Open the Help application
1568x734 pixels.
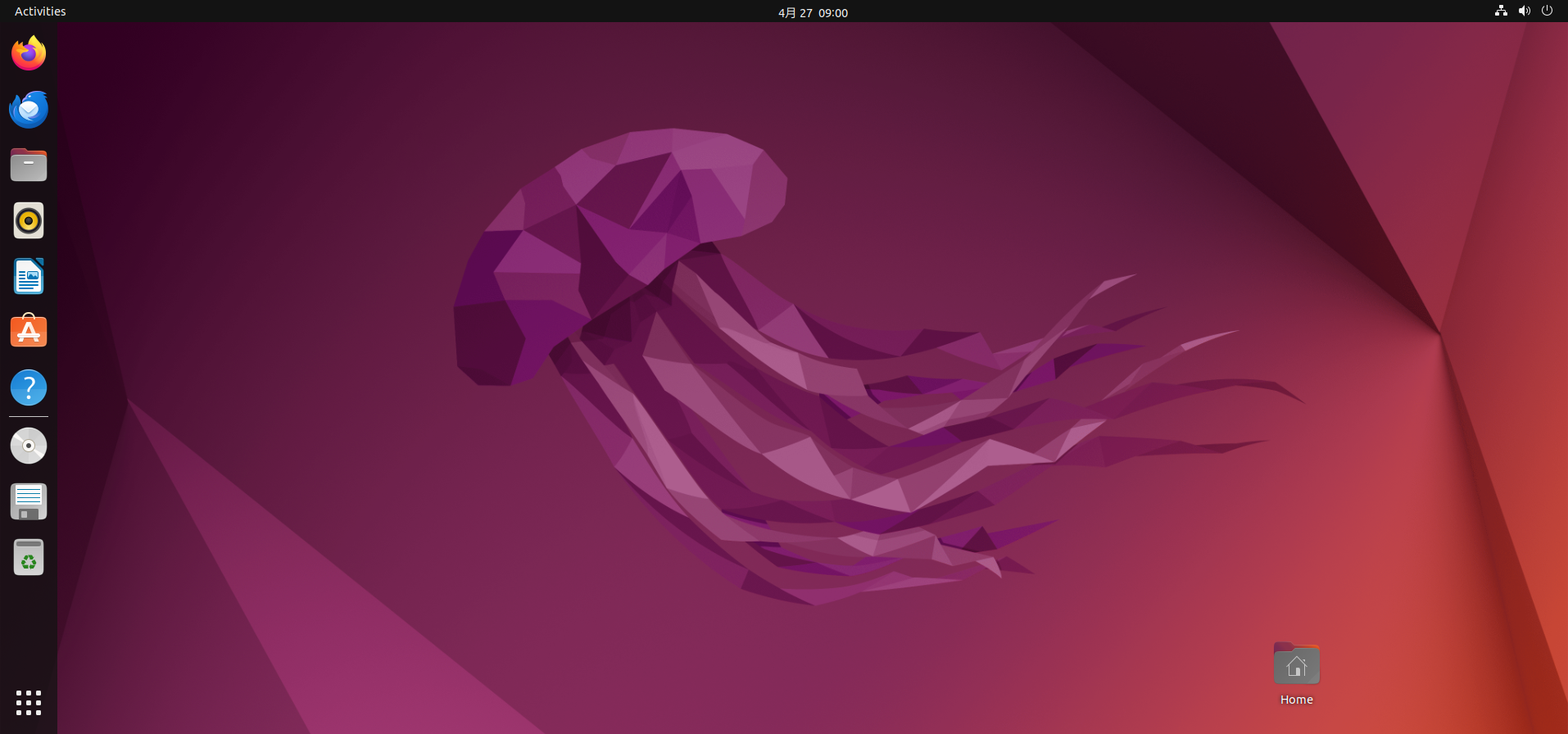pos(29,387)
